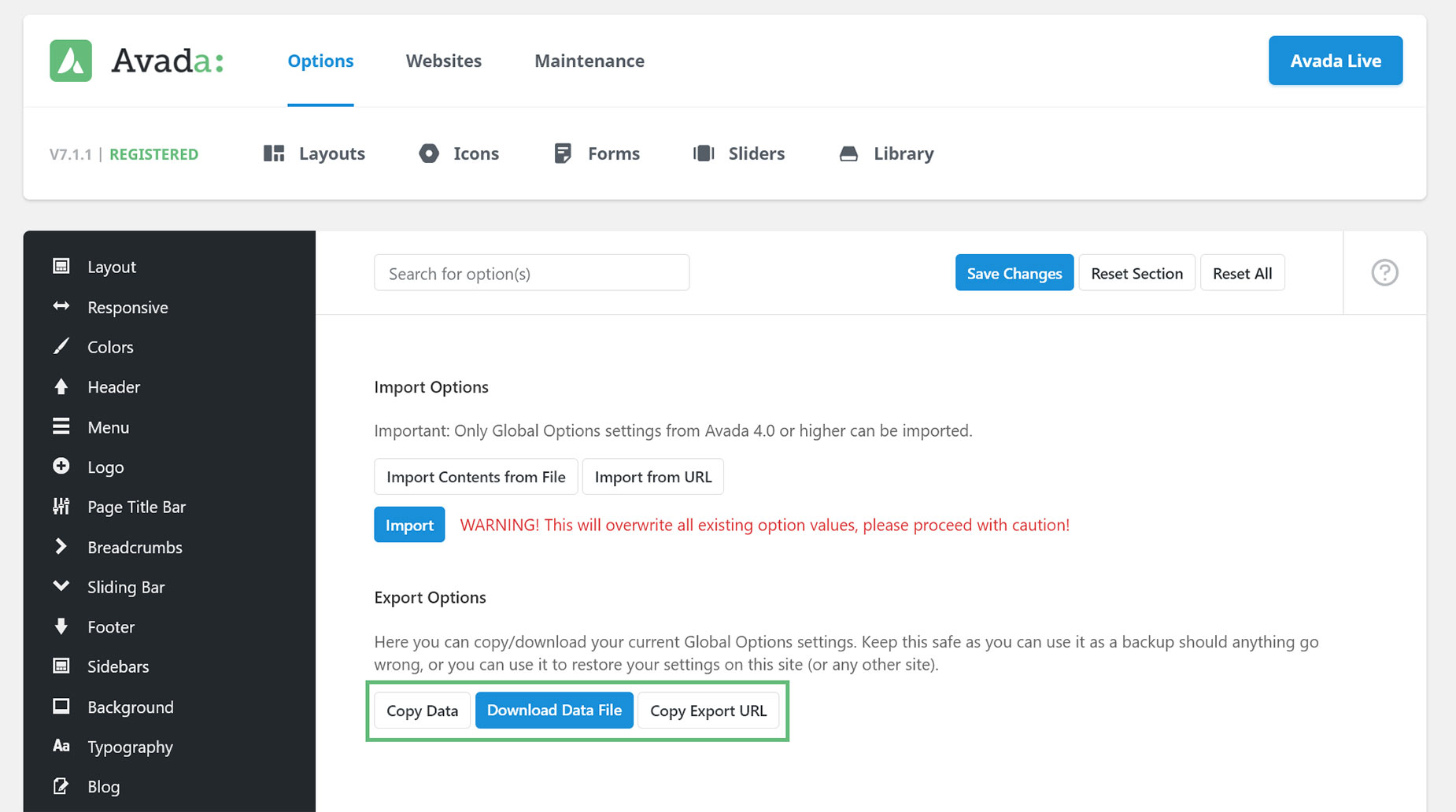The image size is (1456, 812).
Task: Open the Icons section label
Action: (476, 153)
